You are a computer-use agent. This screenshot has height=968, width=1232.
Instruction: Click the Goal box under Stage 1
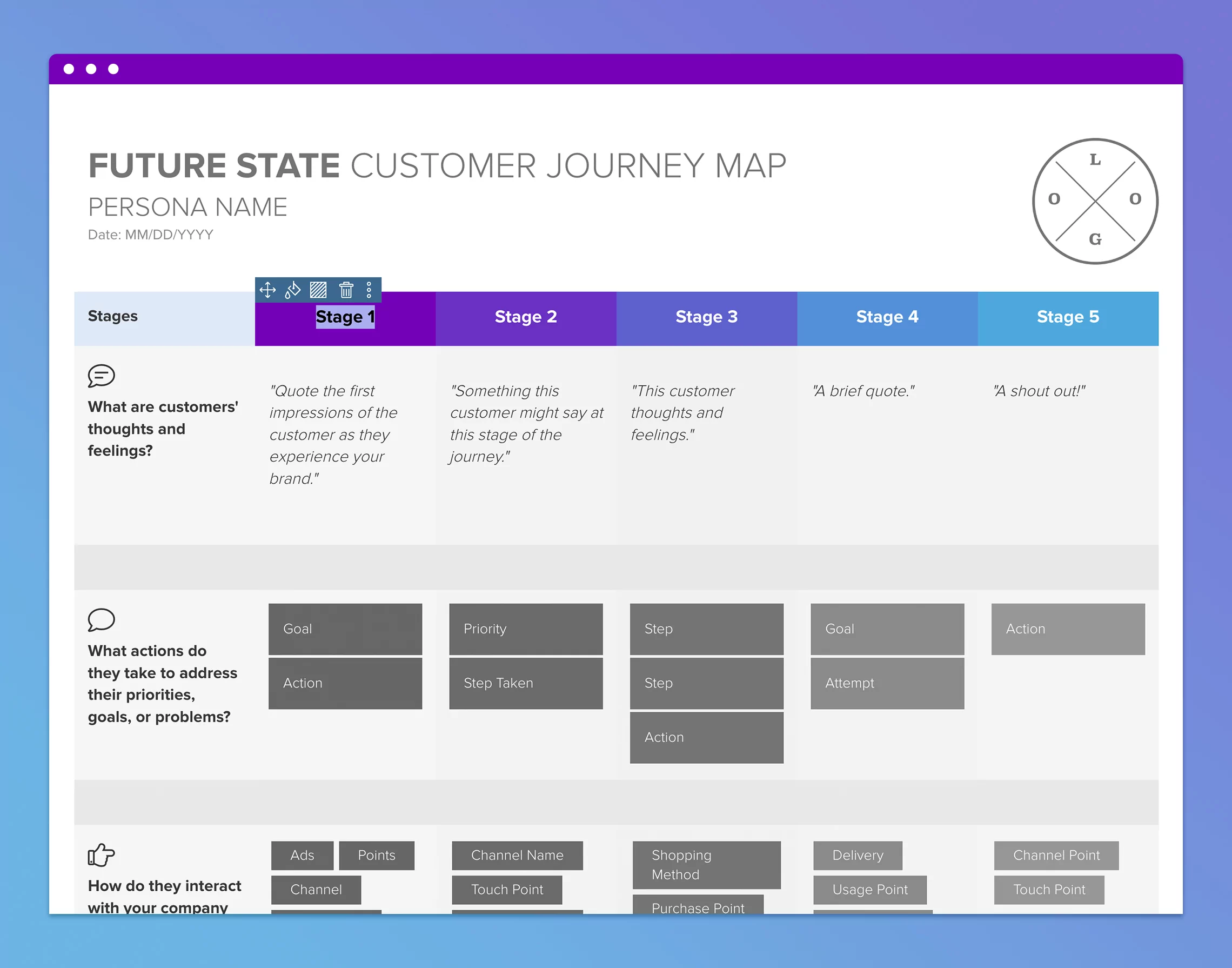[x=345, y=629]
